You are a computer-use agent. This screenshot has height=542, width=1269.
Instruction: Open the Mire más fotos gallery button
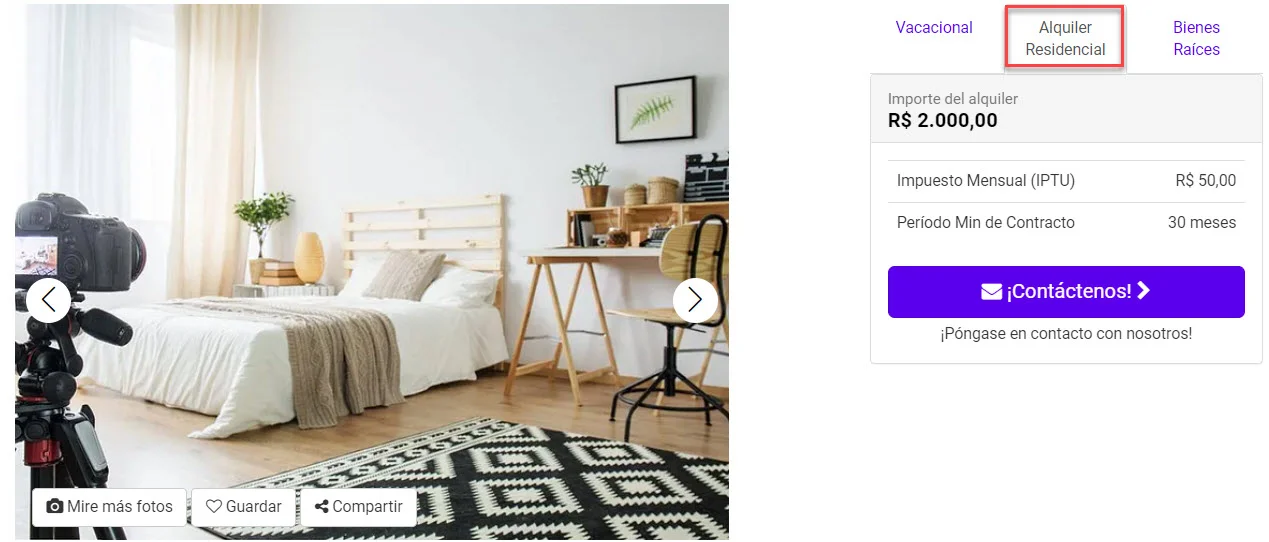tap(109, 506)
